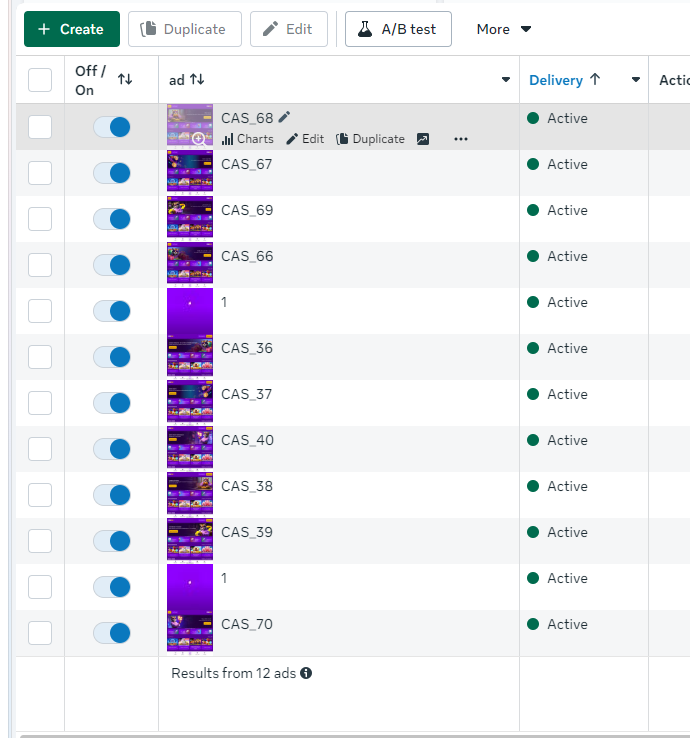The image size is (690, 738).
Task: Open CAS_68 share preview arrow icon
Action: point(423,139)
